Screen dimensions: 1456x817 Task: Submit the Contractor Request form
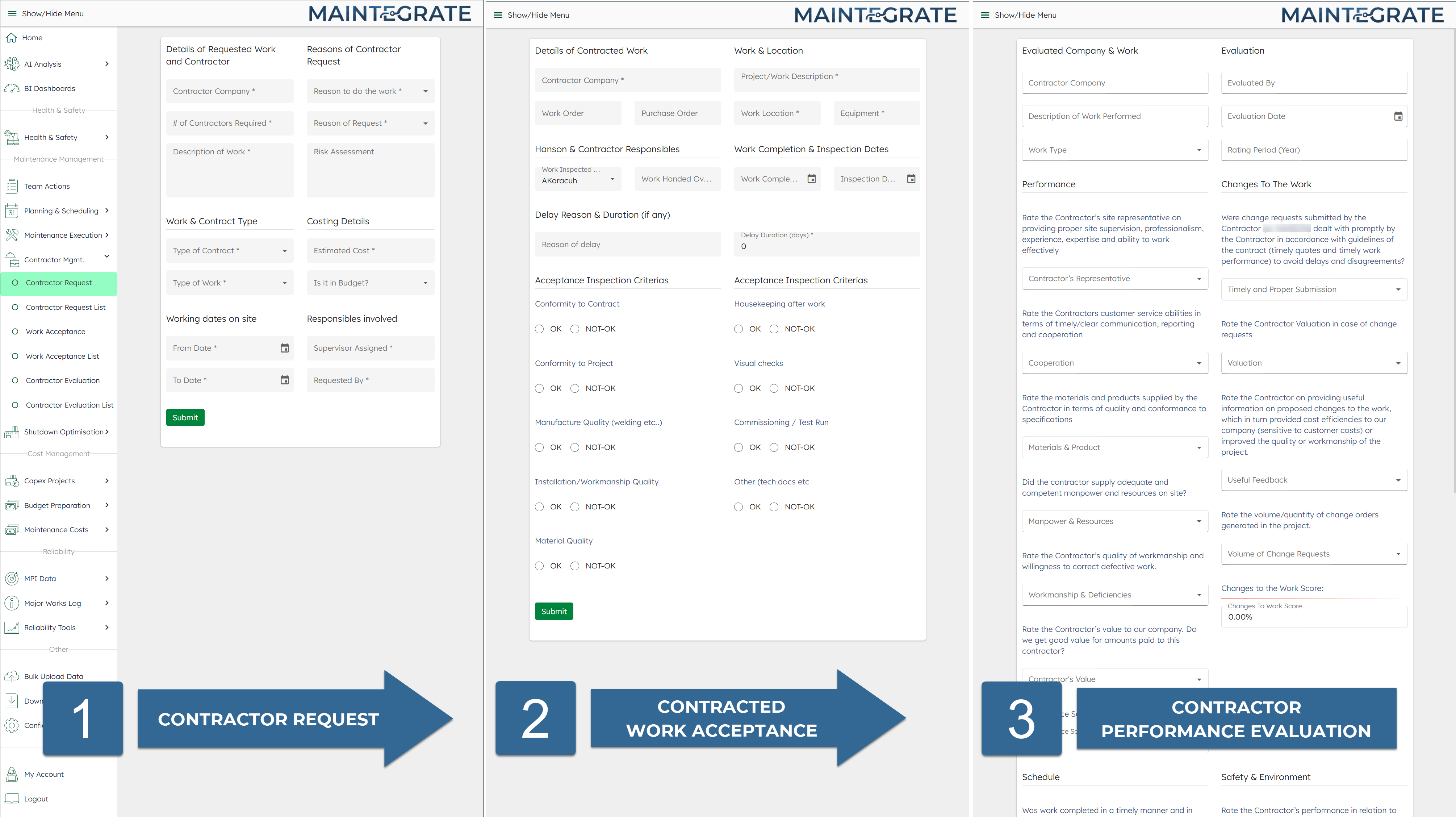coord(185,417)
